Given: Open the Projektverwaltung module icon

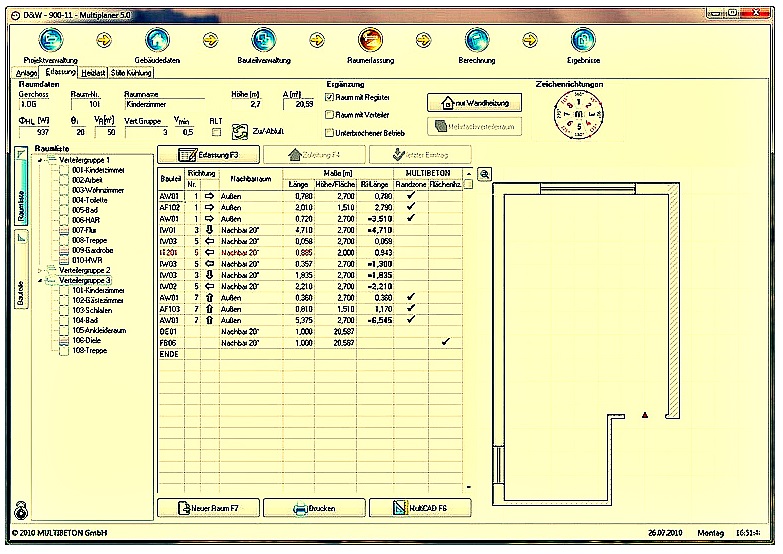Looking at the screenshot, I should click(50, 40).
